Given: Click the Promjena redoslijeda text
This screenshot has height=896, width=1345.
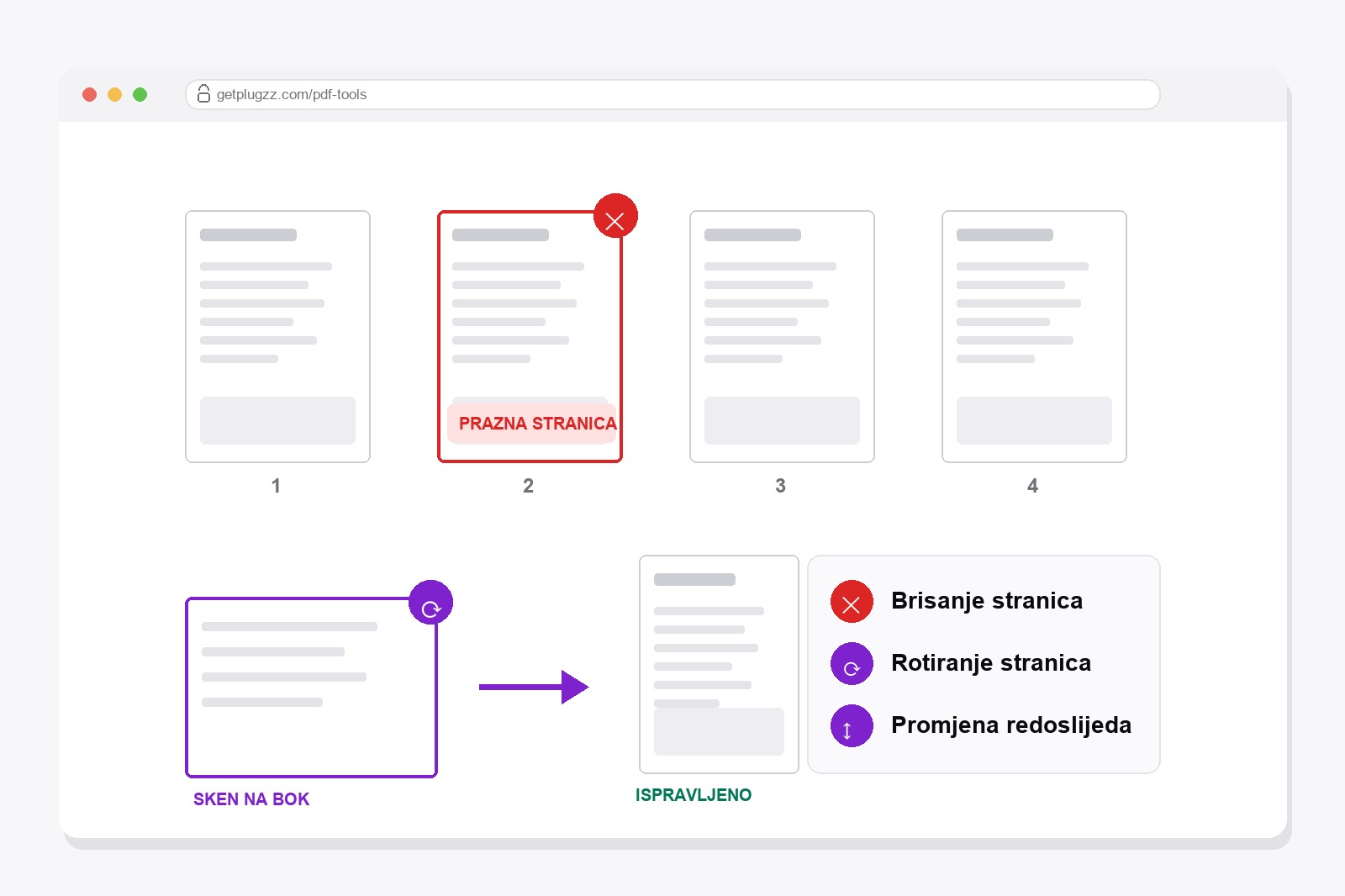Looking at the screenshot, I should [x=1011, y=725].
